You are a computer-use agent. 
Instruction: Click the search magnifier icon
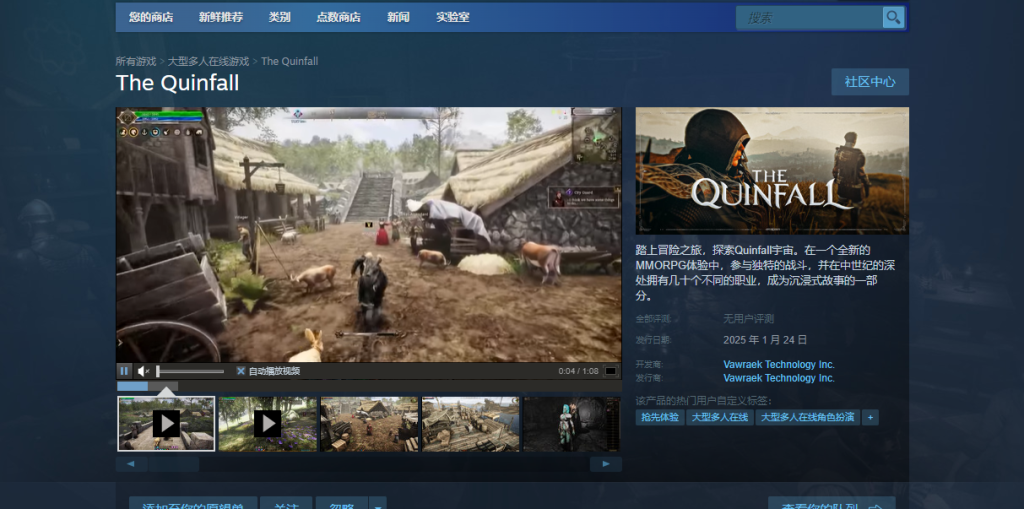coord(893,17)
